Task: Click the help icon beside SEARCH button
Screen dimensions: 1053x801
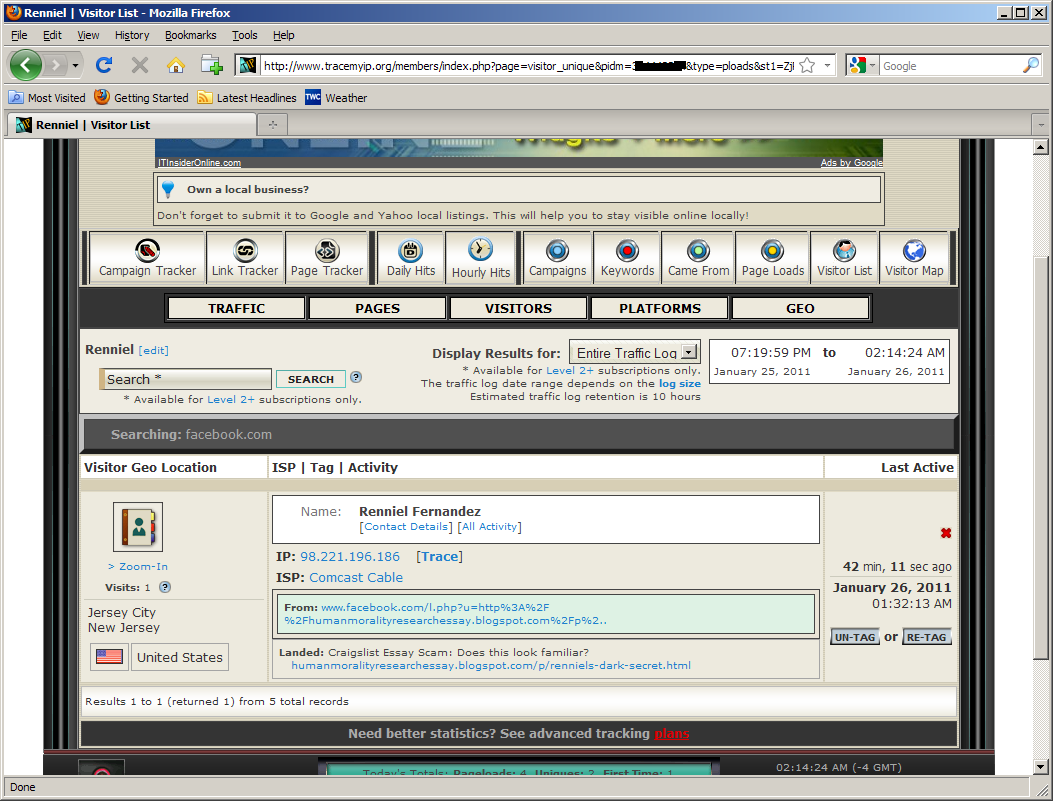Action: [356, 377]
